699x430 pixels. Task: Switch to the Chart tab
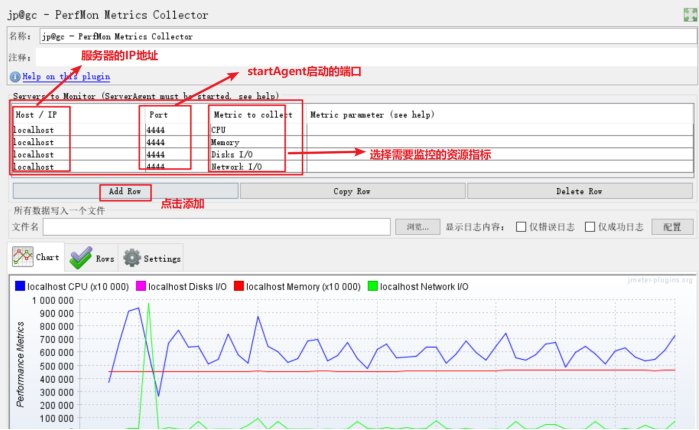[x=36, y=257]
